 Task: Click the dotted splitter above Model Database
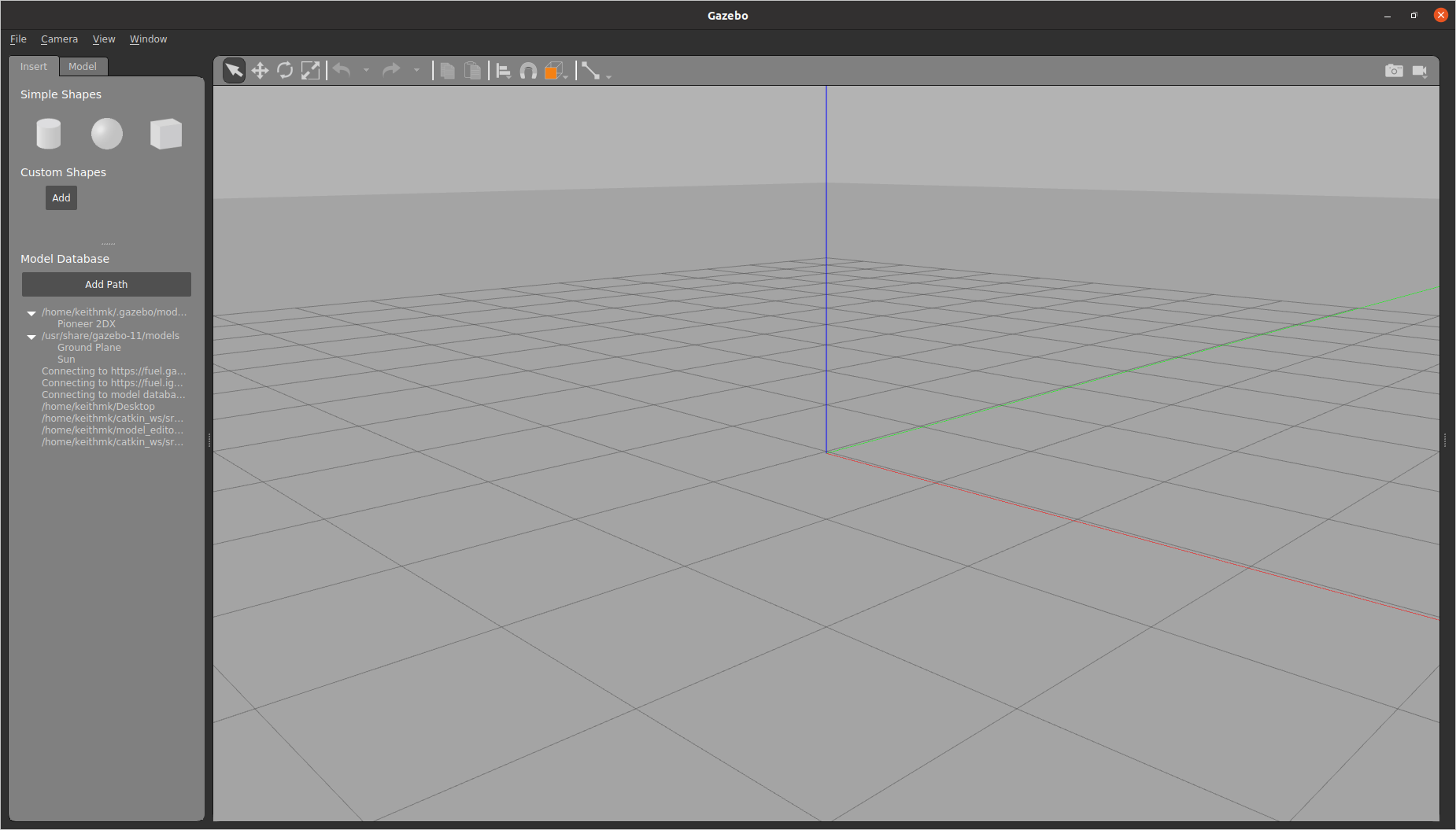click(108, 244)
